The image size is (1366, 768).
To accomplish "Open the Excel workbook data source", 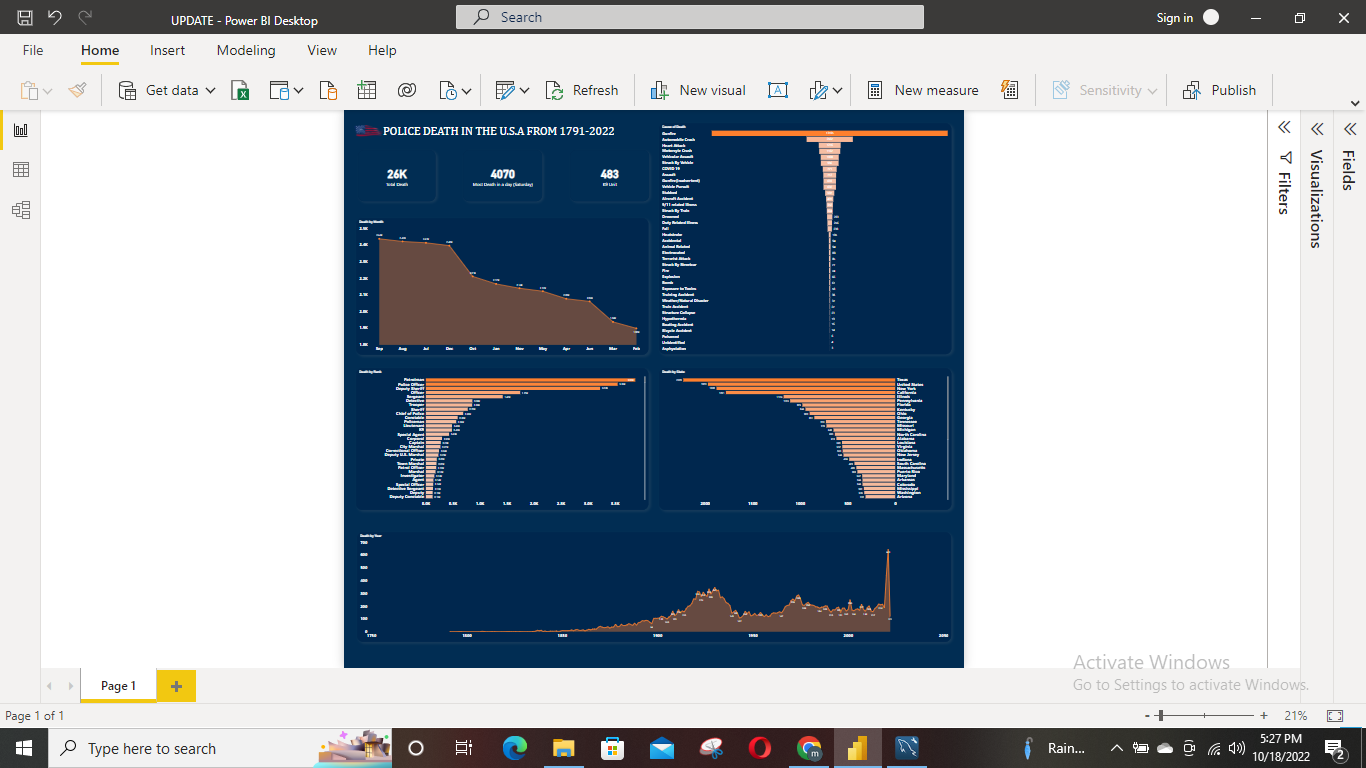I will 240,90.
